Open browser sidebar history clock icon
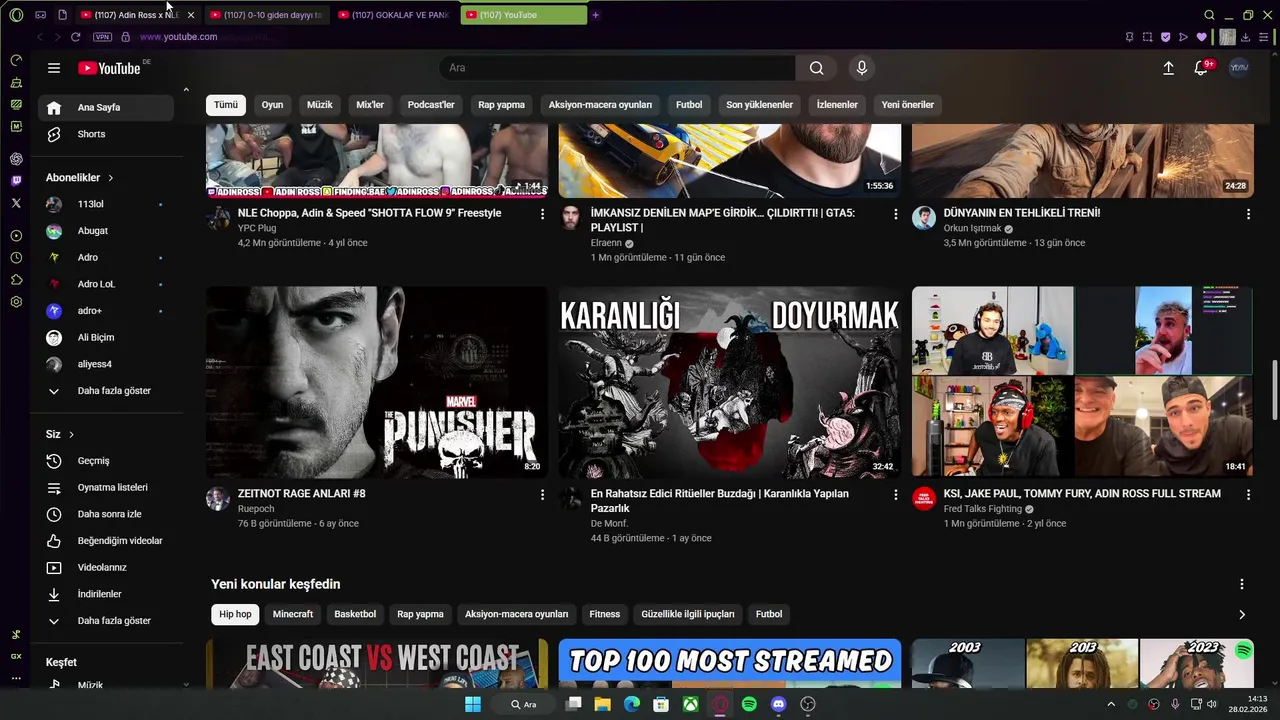This screenshot has width=1280, height=720. 16,258
